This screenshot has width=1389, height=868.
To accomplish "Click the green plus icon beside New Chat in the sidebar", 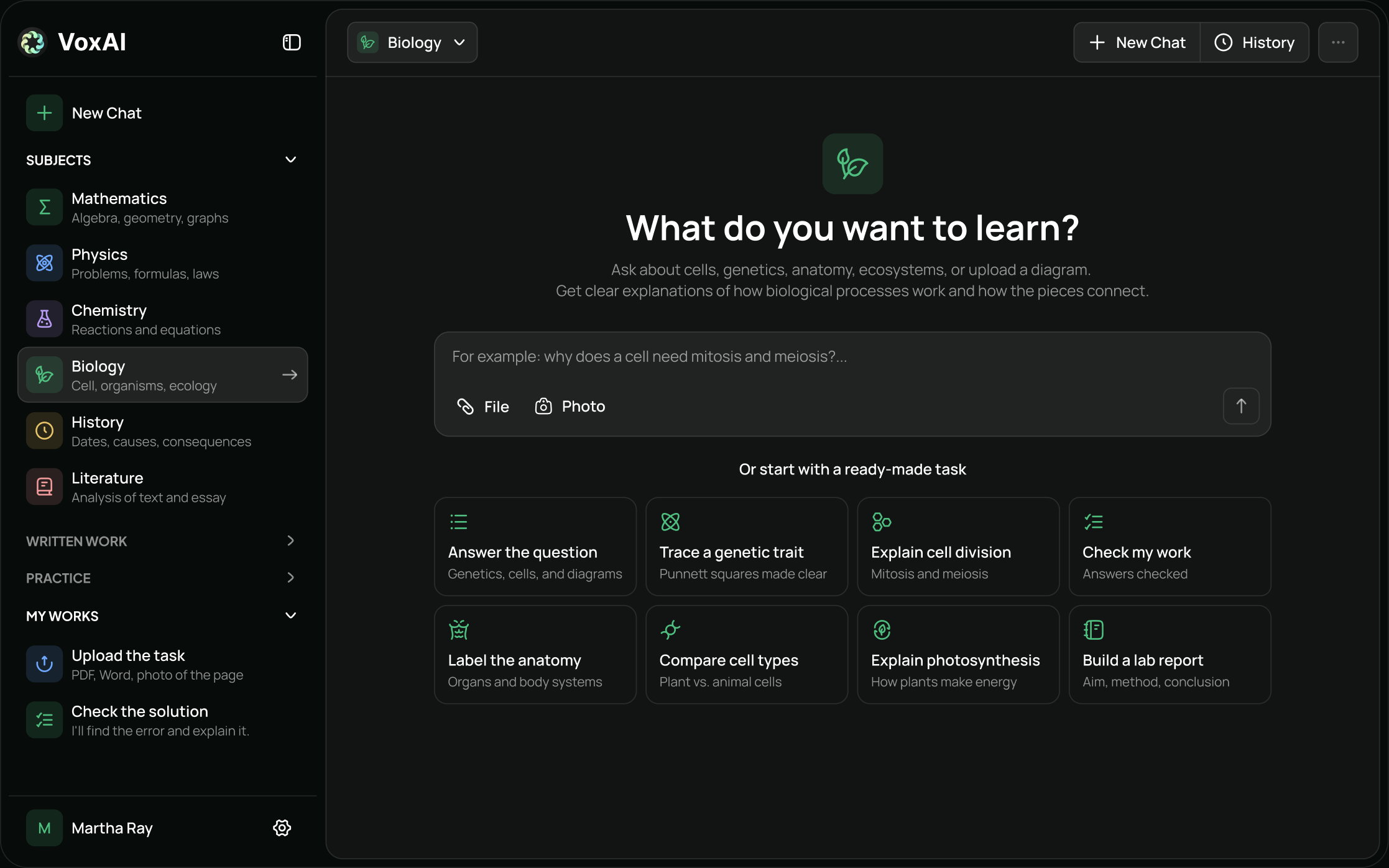I will (x=45, y=113).
